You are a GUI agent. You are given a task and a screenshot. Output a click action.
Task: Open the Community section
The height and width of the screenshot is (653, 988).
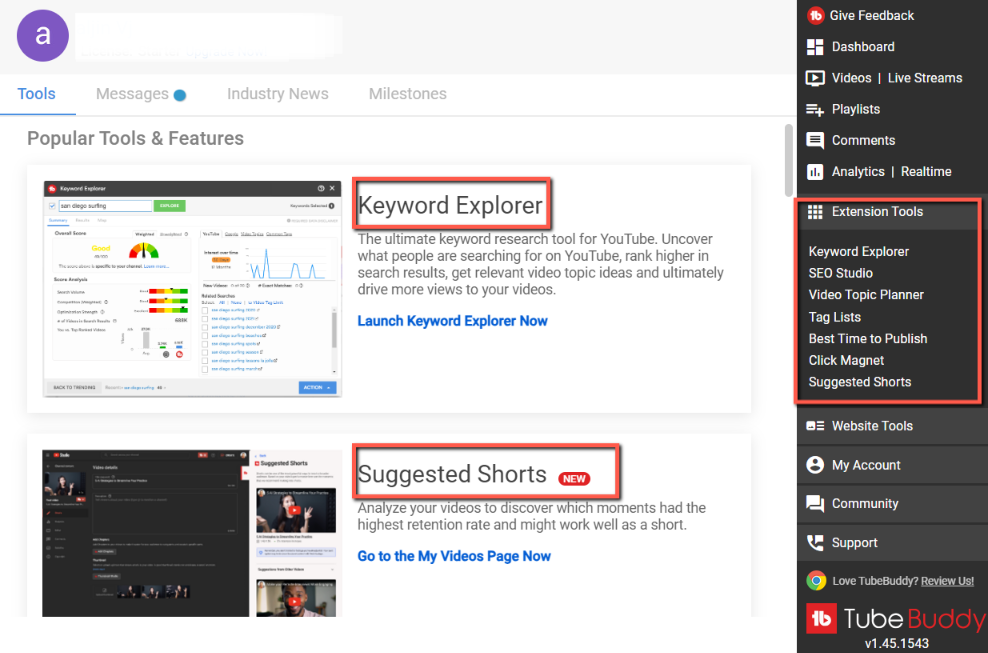click(x=866, y=503)
